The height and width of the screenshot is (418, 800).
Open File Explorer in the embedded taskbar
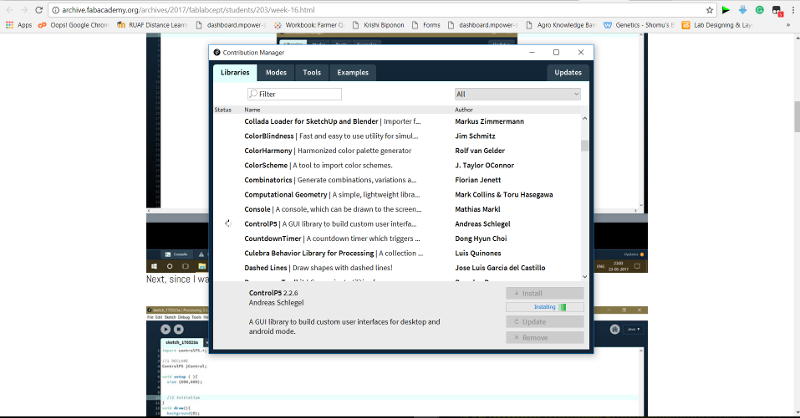point(202,266)
